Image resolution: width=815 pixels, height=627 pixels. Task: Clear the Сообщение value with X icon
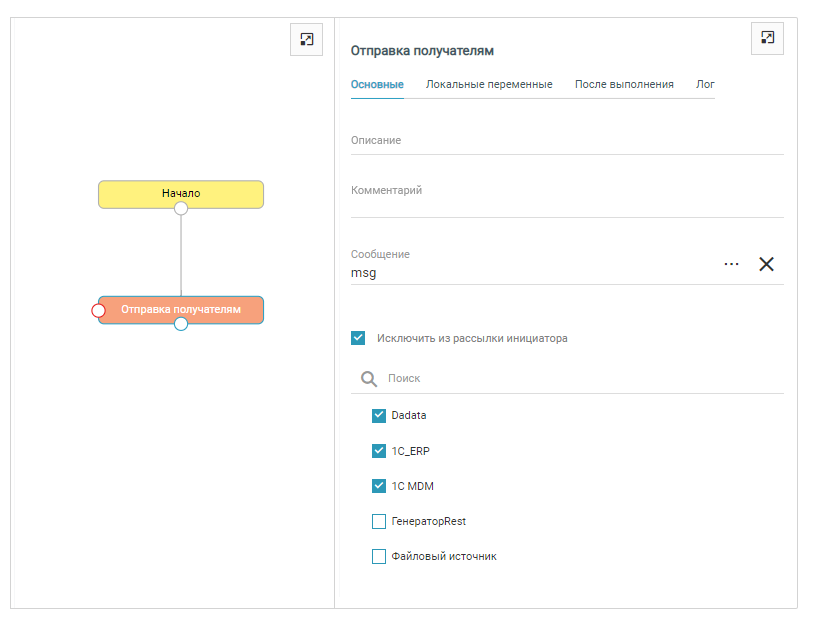pos(766,264)
